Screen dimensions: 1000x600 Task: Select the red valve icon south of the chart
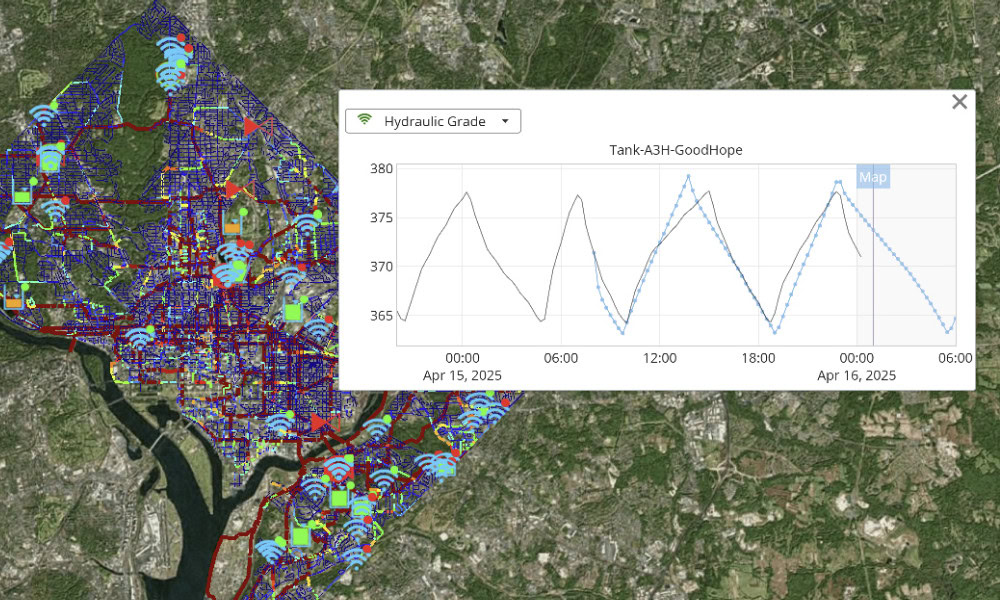(319, 422)
